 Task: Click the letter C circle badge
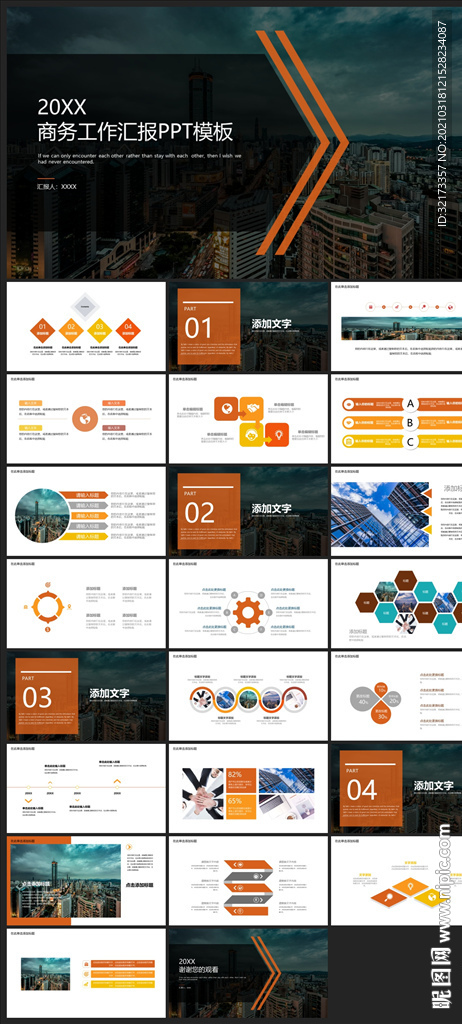(410, 442)
